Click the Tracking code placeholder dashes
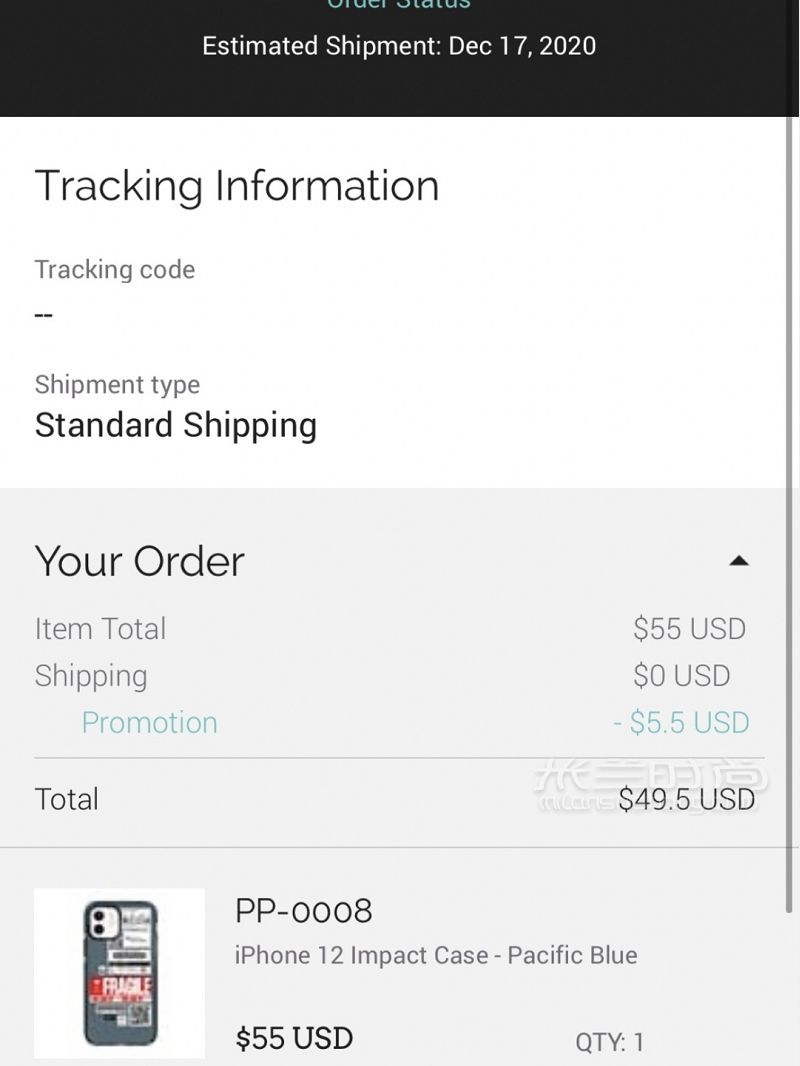 [x=44, y=315]
